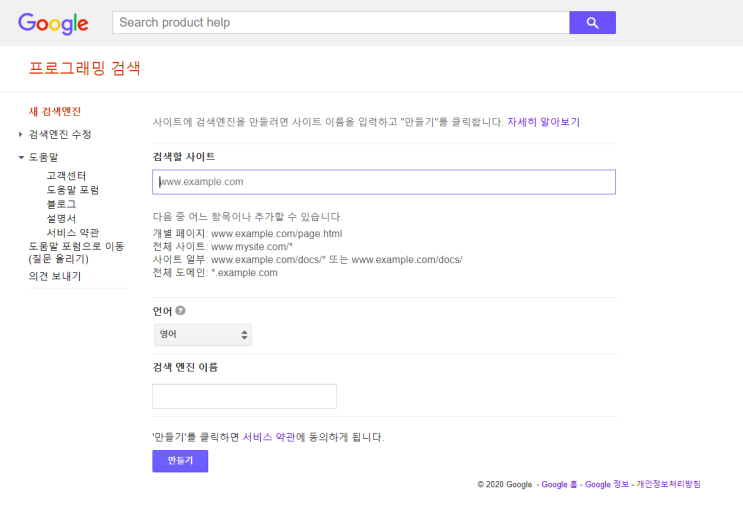Image resolution: width=743 pixels, height=512 pixels.
Task: Open the 프로그래밍 검색 page title
Action: point(85,68)
